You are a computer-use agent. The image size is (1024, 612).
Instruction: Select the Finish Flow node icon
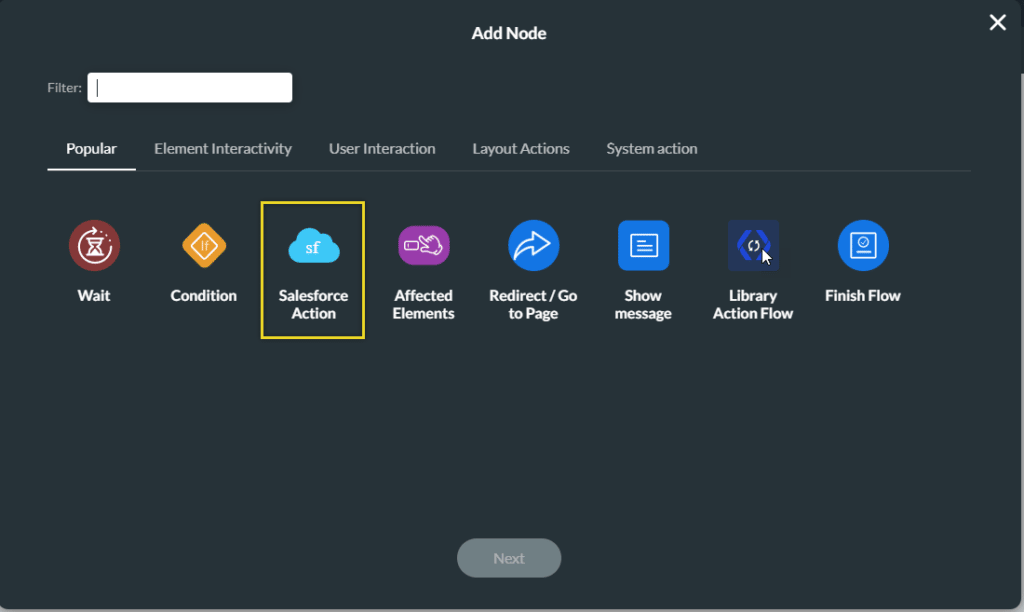[x=863, y=246]
